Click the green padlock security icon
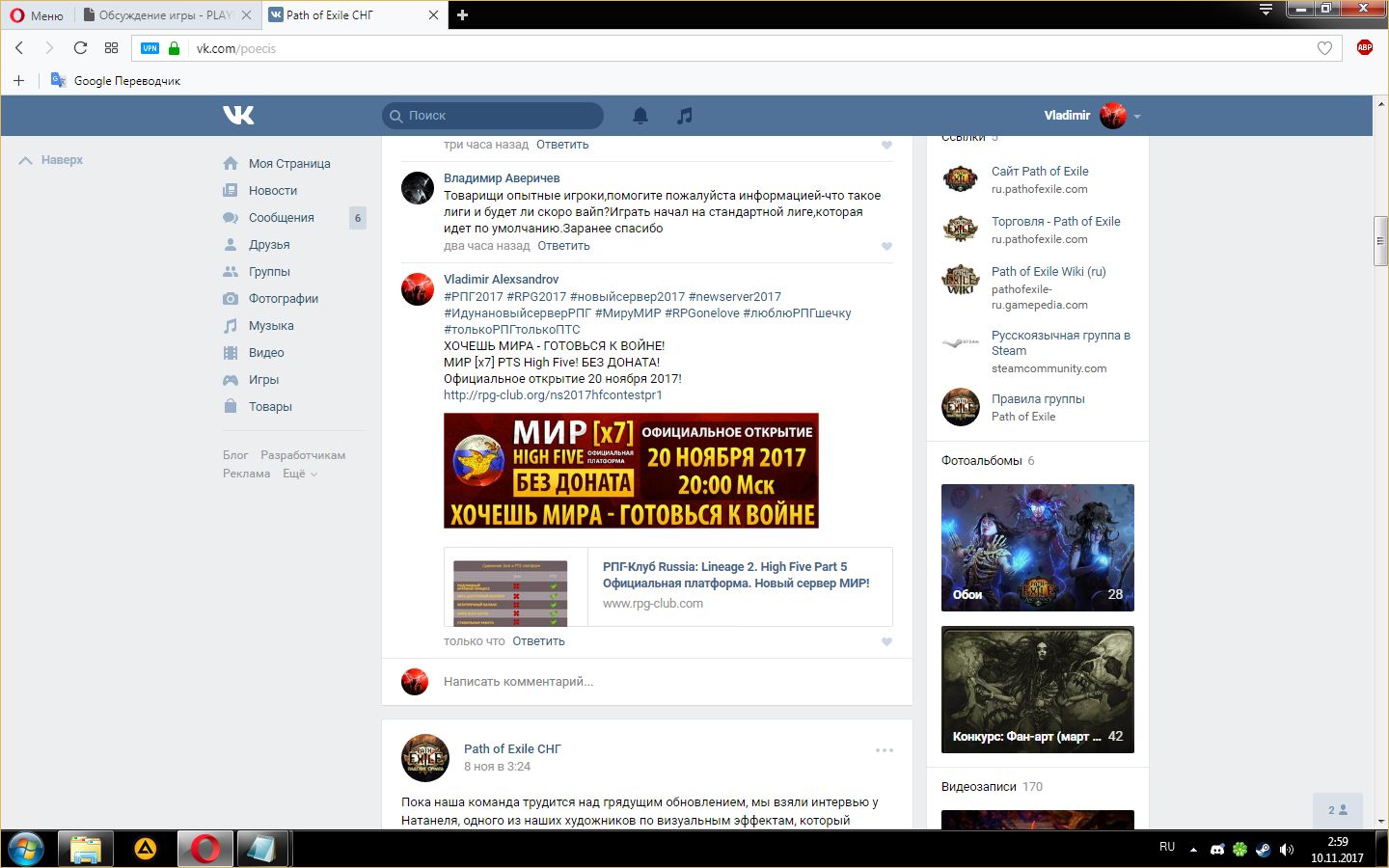This screenshot has width=1389, height=868. click(x=175, y=47)
